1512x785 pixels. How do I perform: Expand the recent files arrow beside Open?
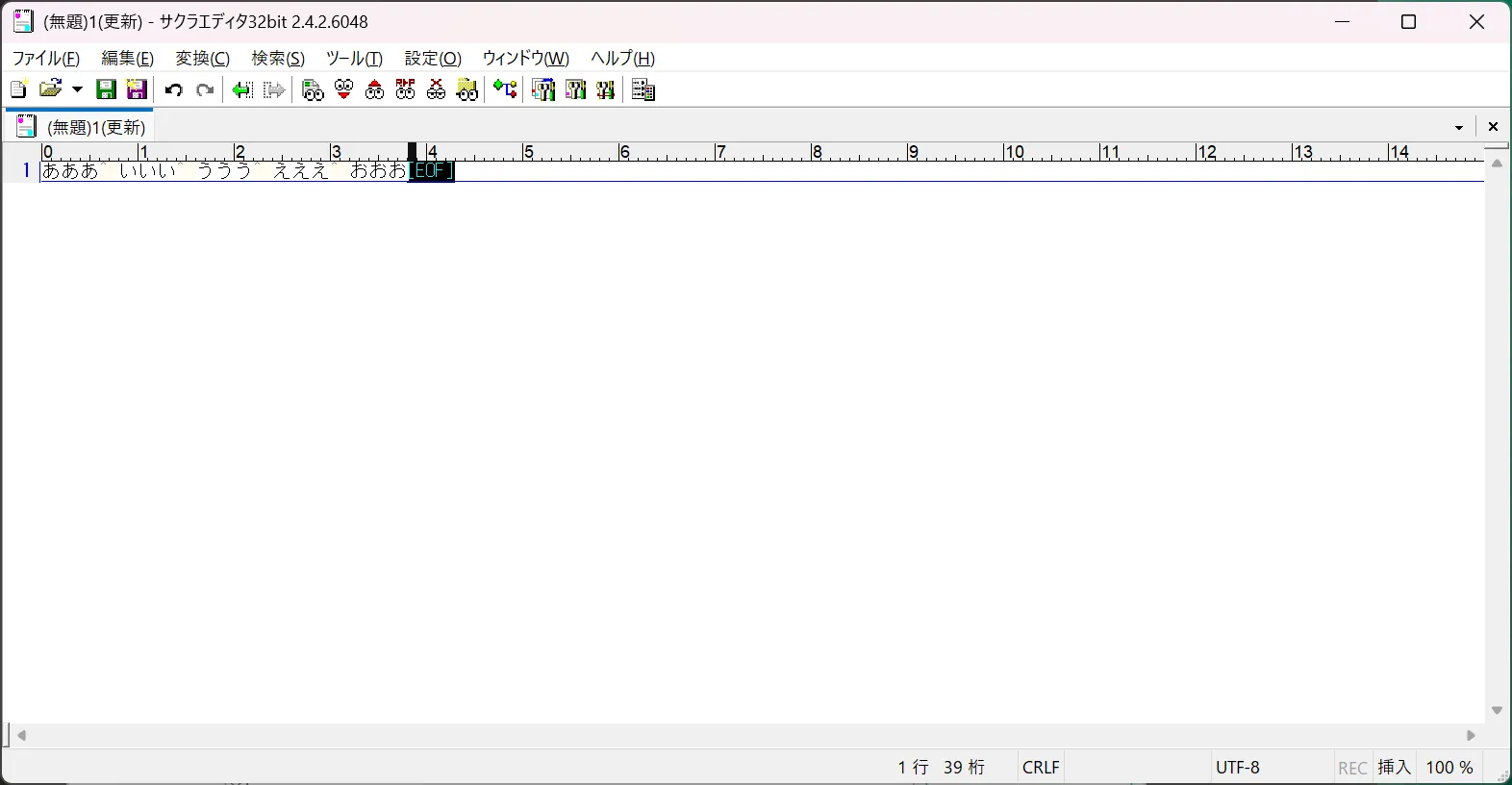78,89
